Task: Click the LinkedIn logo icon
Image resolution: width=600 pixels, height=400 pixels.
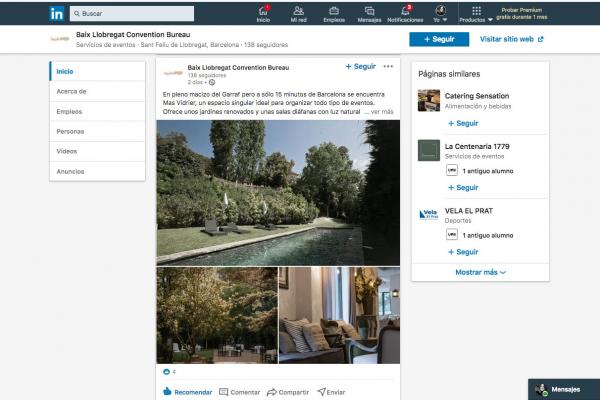Action: pos(58,14)
